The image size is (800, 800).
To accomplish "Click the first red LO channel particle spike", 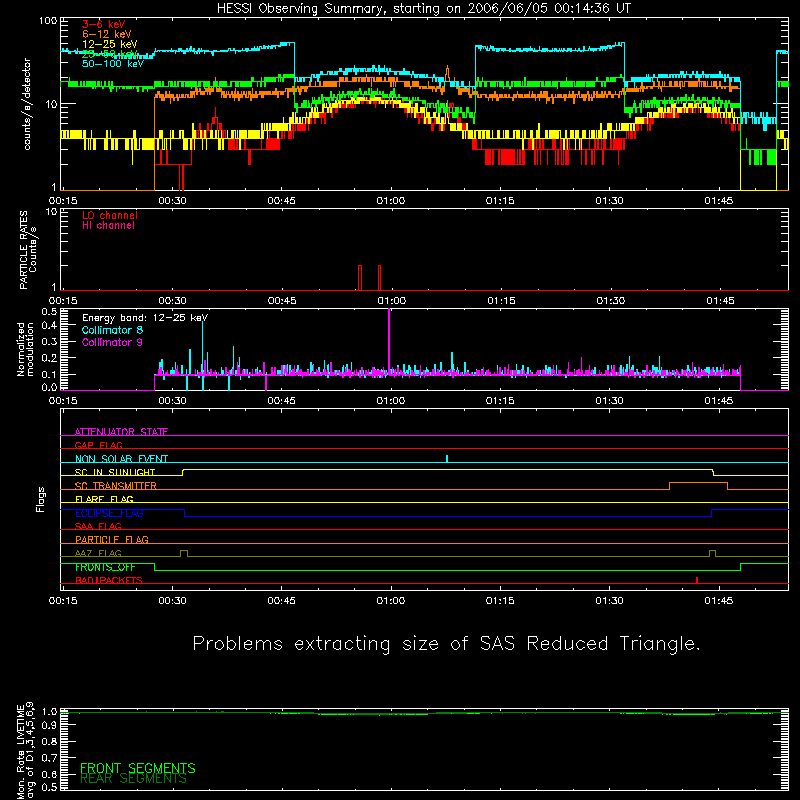I will tap(360, 278).
